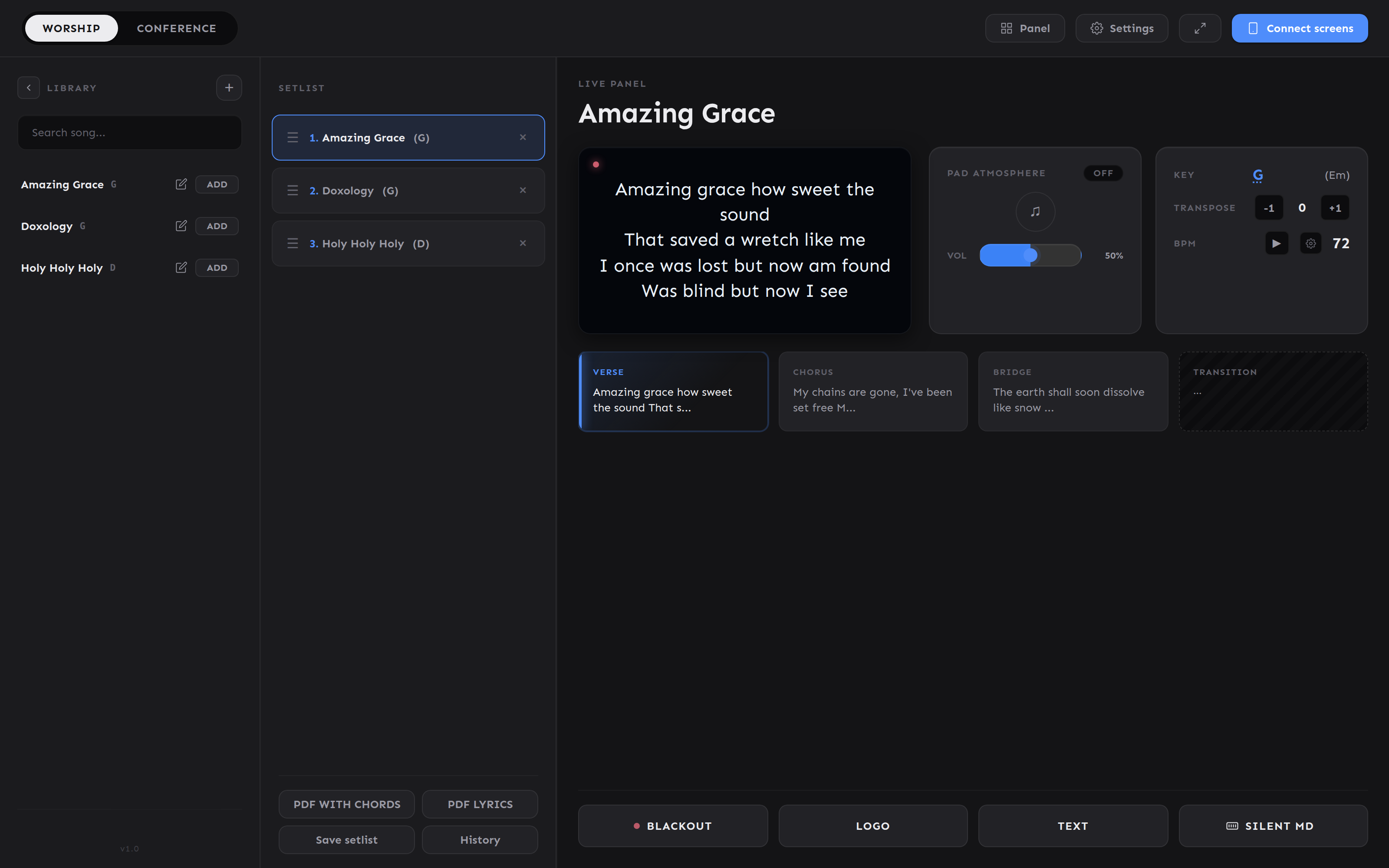Transpose up with the +1 button
Image resolution: width=1389 pixels, height=868 pixels.
[1336, 208]
